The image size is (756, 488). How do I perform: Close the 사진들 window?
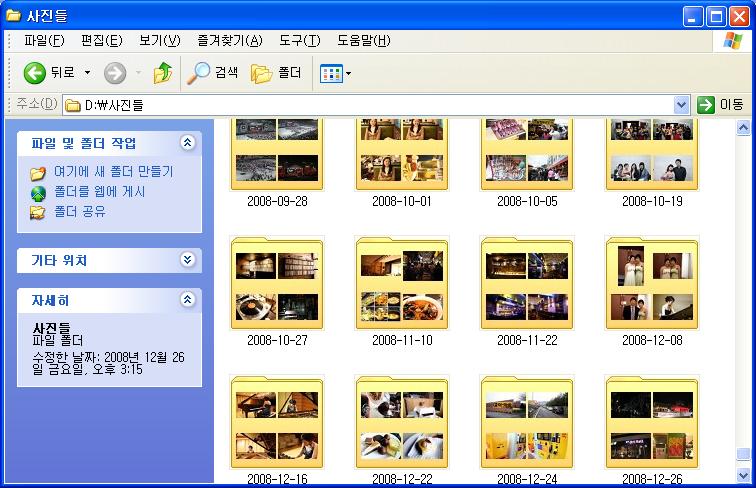(739, 17)
